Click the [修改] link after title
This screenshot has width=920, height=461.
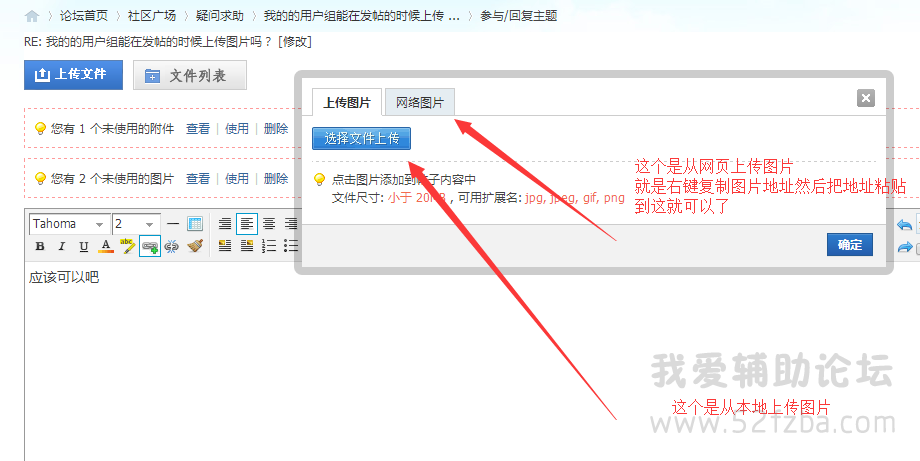(x=295, y=42)
